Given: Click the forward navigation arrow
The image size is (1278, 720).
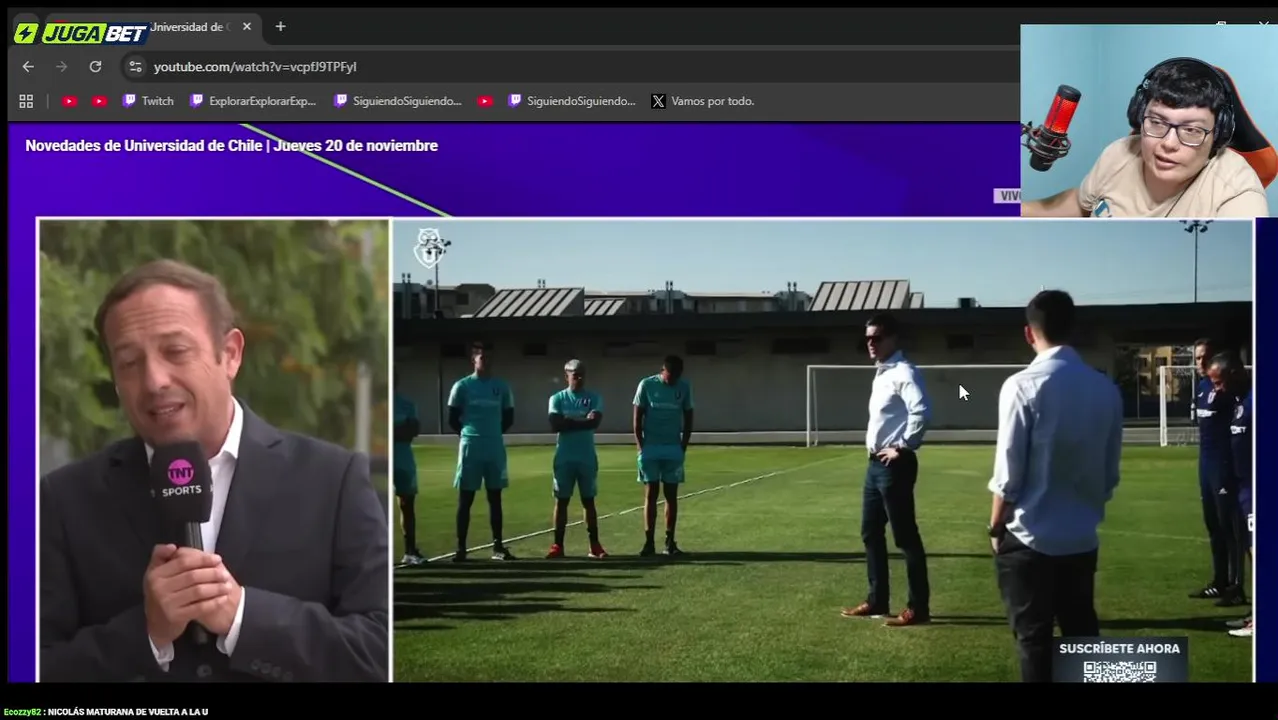Looking at the screenshot, I should [62, 67].
